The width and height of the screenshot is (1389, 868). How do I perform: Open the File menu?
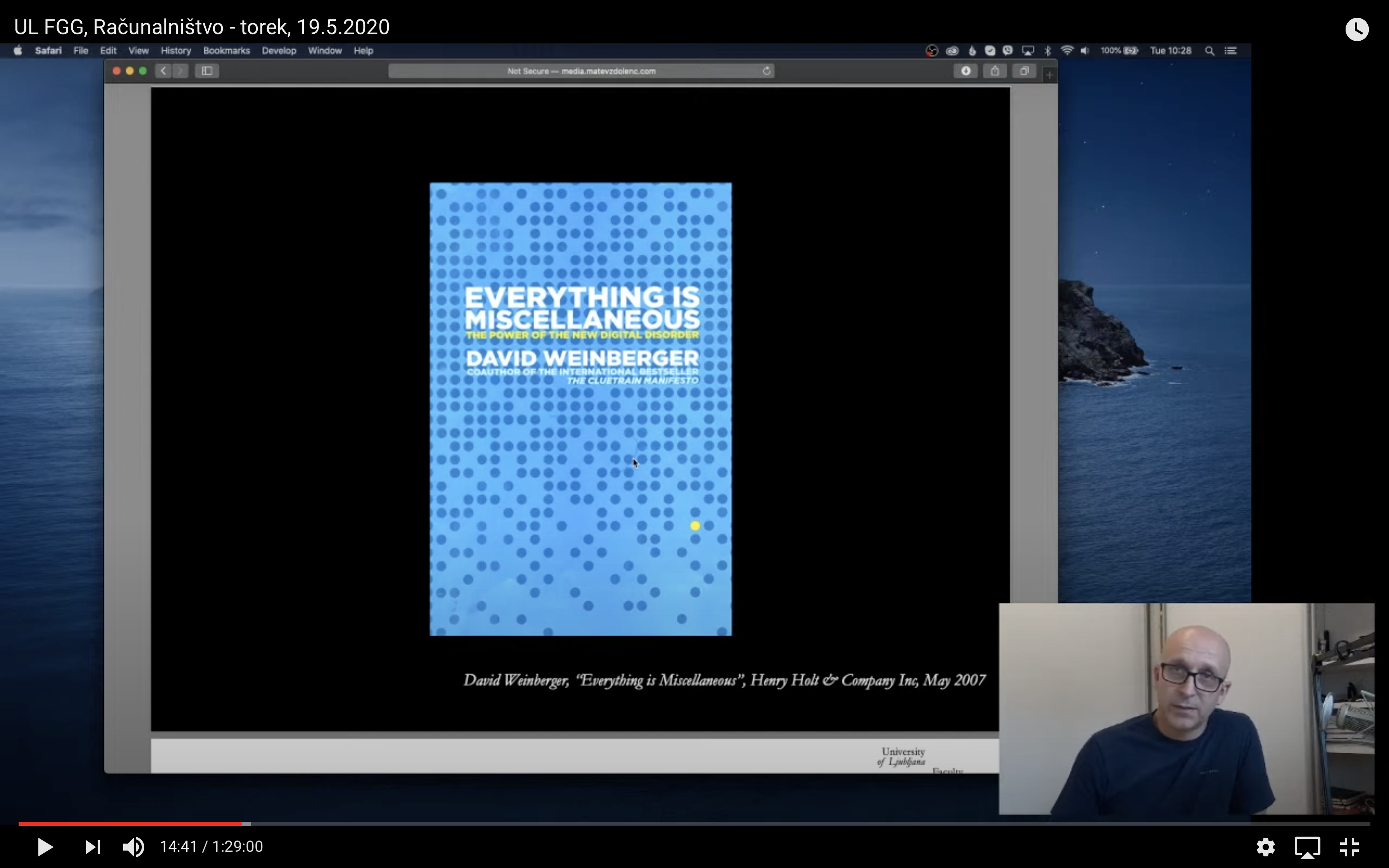[x=81, y=50]
